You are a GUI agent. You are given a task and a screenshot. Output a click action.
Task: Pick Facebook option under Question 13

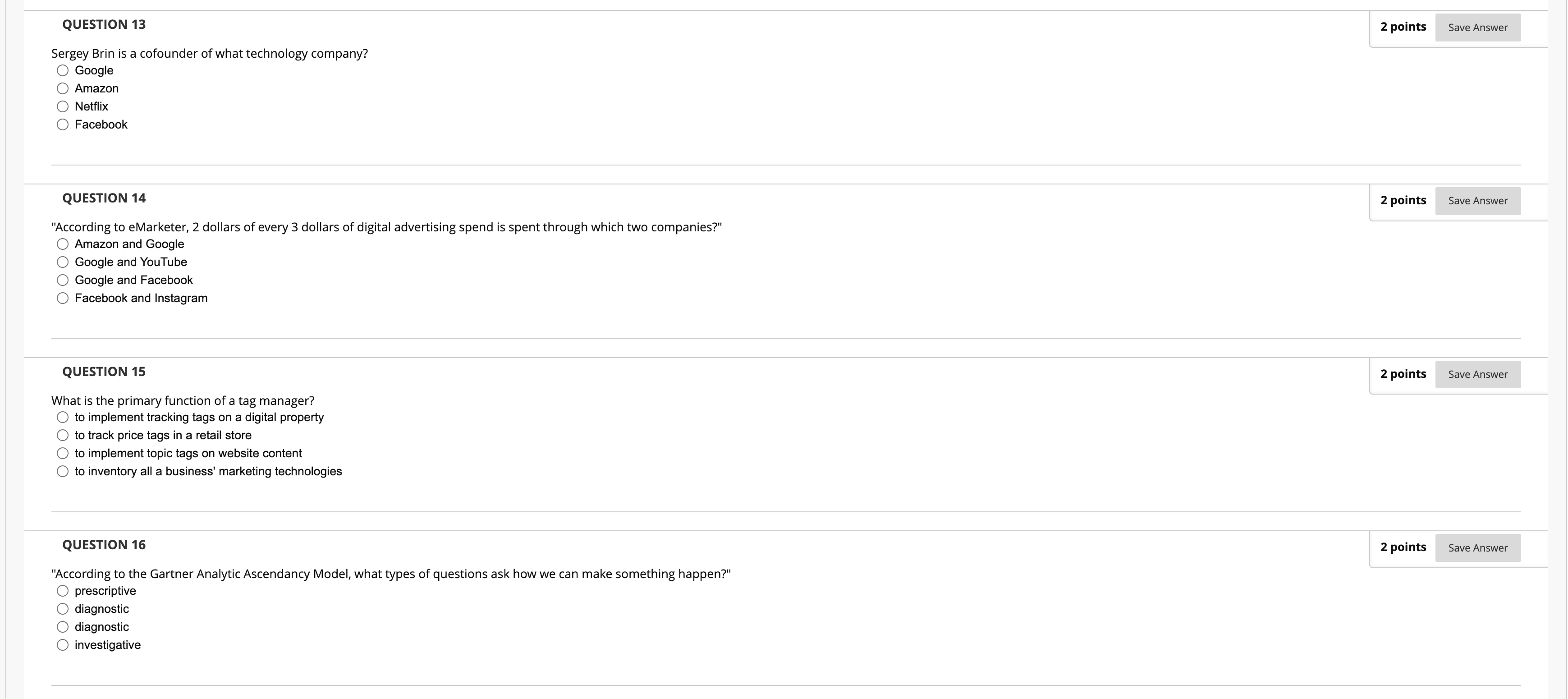pyautogui.click(x=63, y=124)
